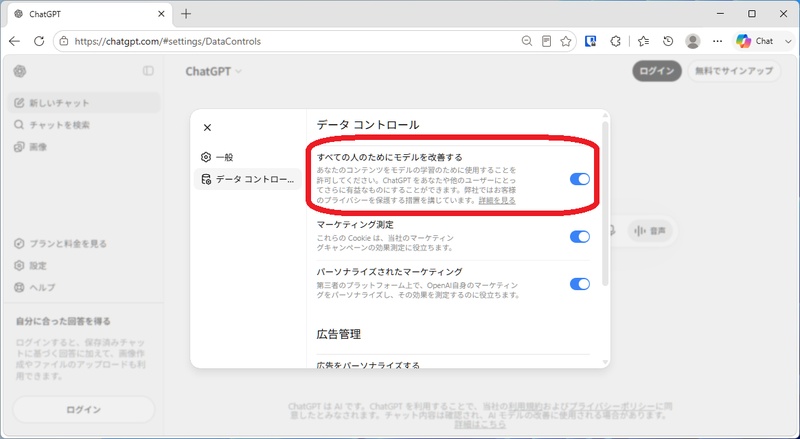This screenshot has width=800, height=439.
Task: Collapse the sidebar with the panel icon
Action: pyautogui.click(x=148, y=71)
